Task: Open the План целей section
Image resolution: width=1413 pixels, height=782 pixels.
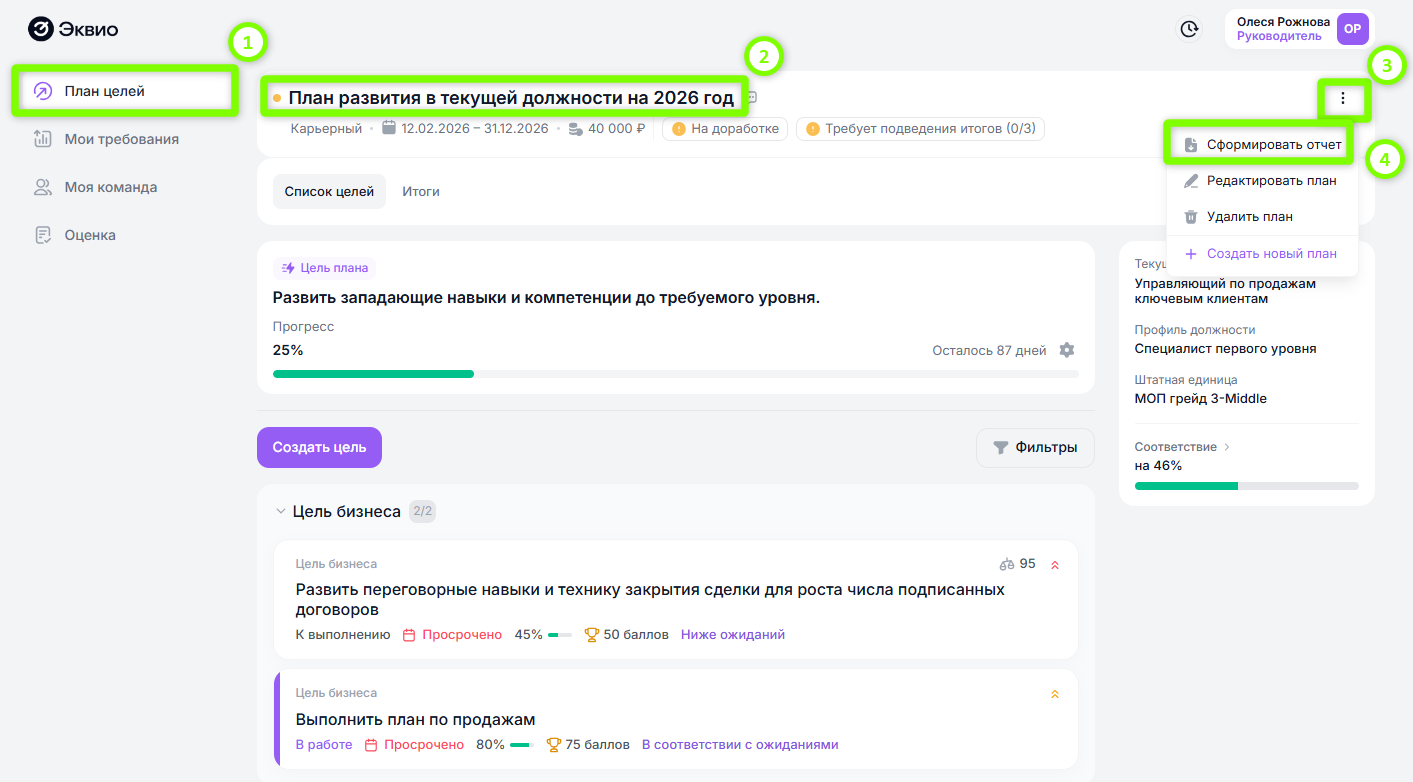Action: click(125, 91)
